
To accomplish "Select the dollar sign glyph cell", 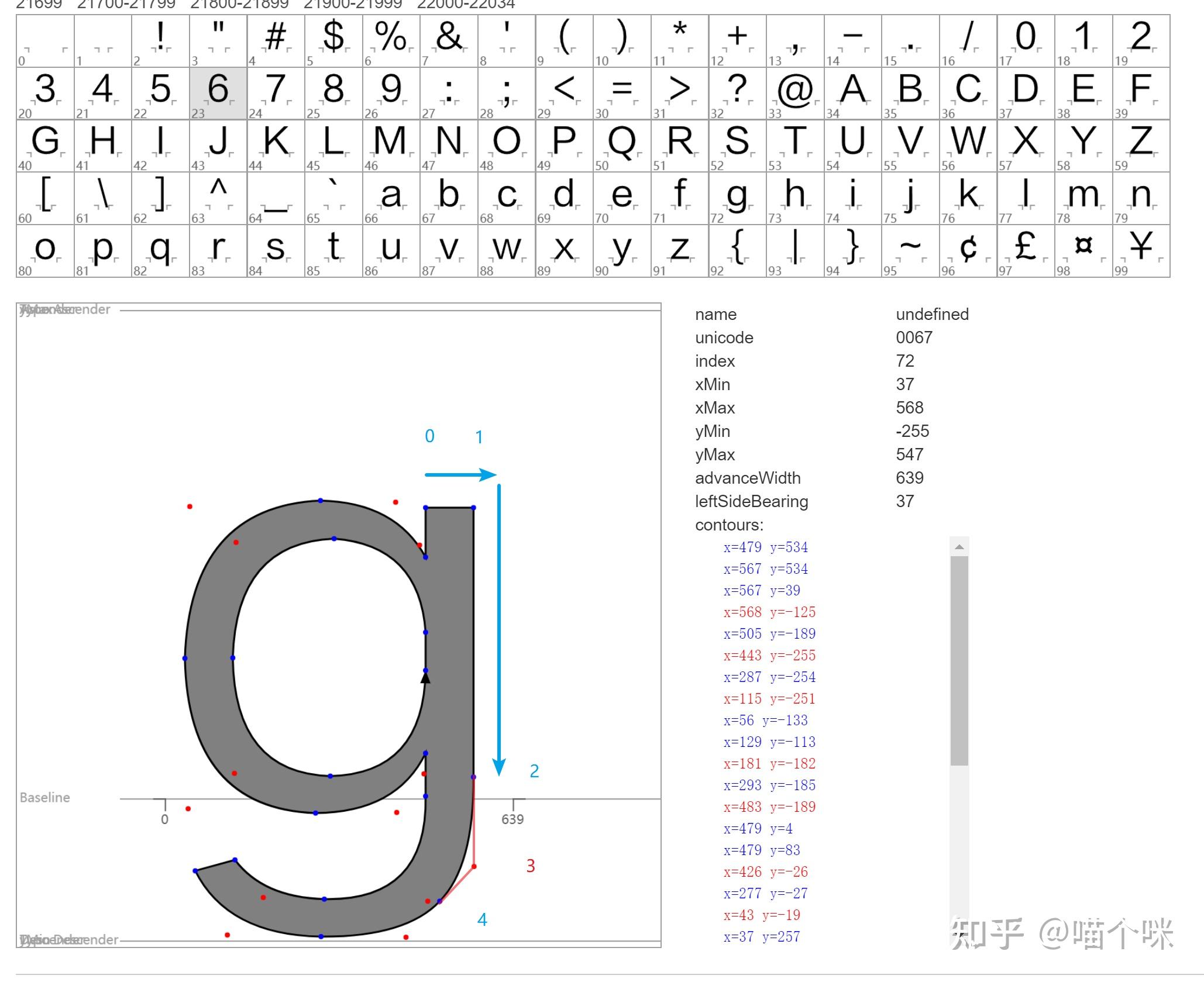I will pyautogui.click(x=333, y=40).
